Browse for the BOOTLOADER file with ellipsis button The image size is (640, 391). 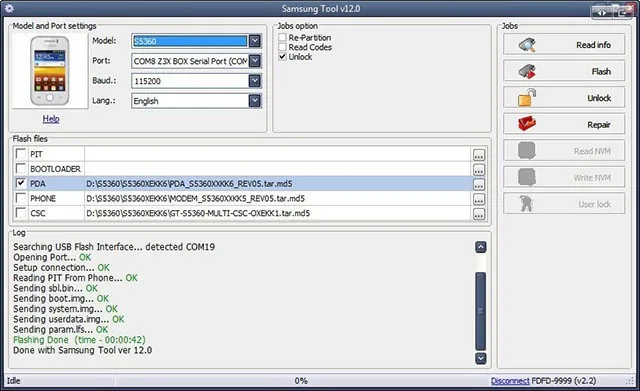pyautogui.click(x=479, y=169)
